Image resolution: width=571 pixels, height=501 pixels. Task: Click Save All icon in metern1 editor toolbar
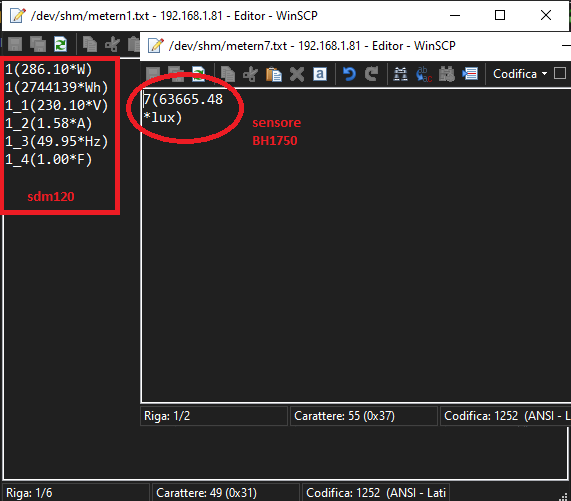pyautogui.click(x=38, y=44)
